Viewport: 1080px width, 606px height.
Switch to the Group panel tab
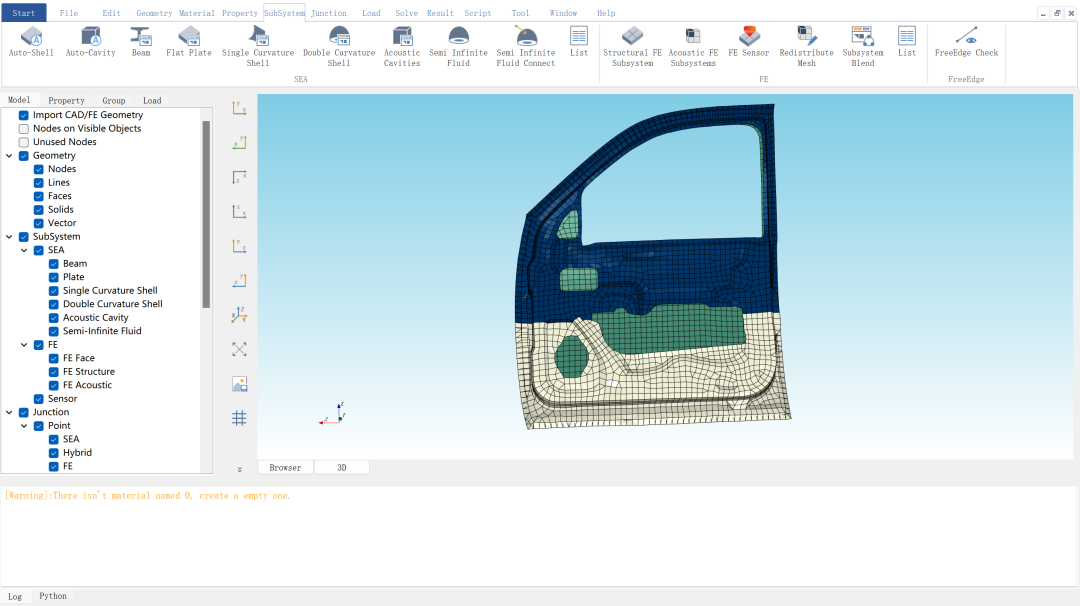[x=114, y=101]
